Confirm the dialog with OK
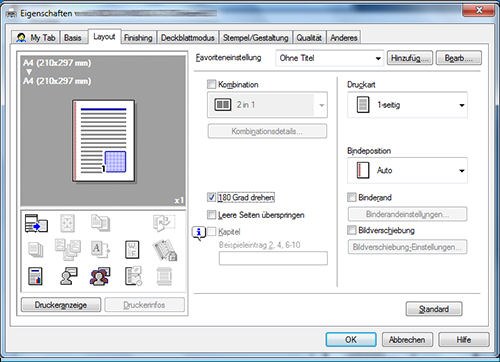This screenshot has width=500, height=362. [351, 340]
